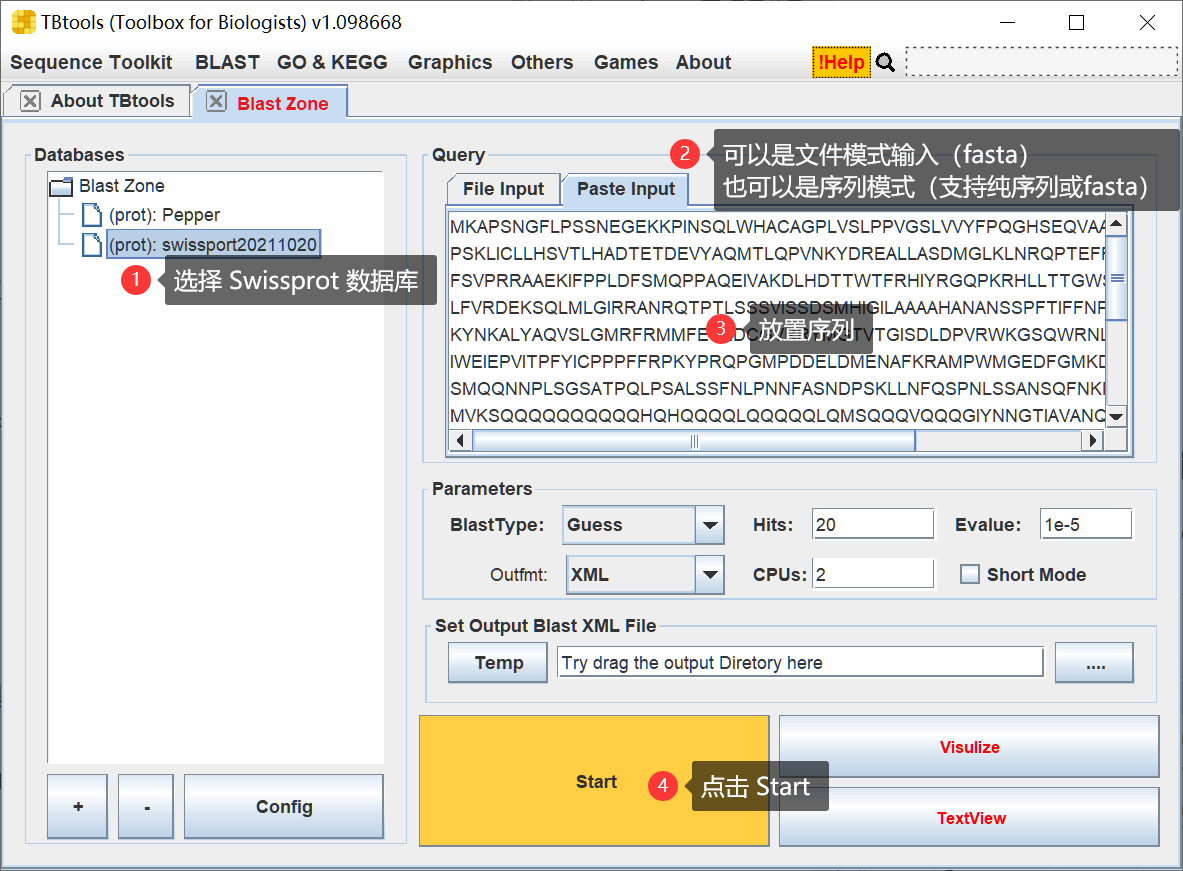Switch to About TBtools tab
The image size is (1183, 871).
112,101
